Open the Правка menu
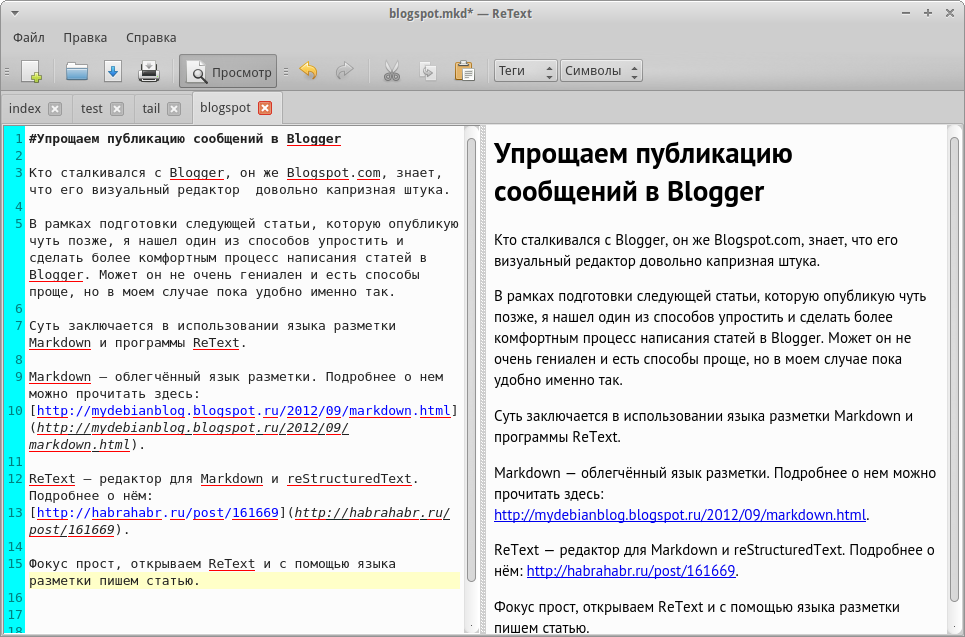 coord(85,38)
